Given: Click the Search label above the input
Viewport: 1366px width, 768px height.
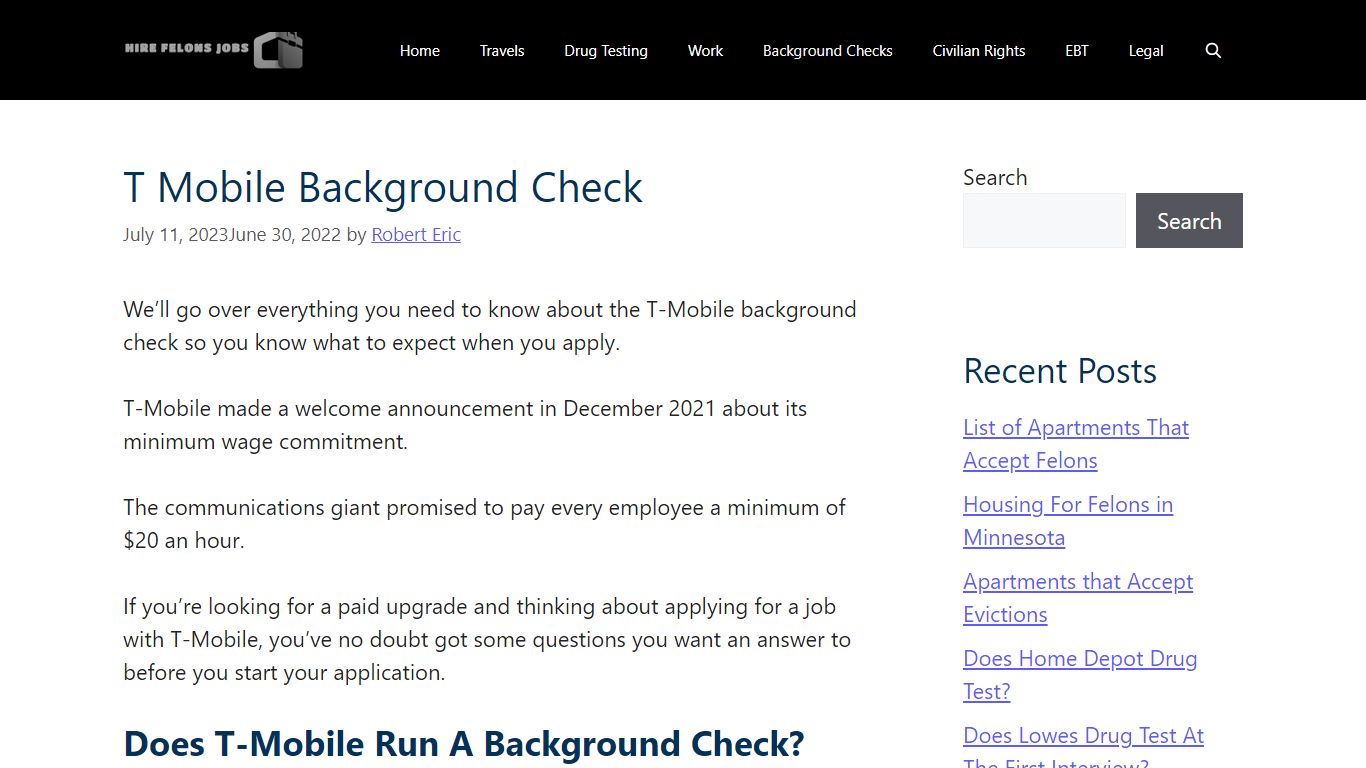Looking at the screenshot, I should (x=995, y=177).
